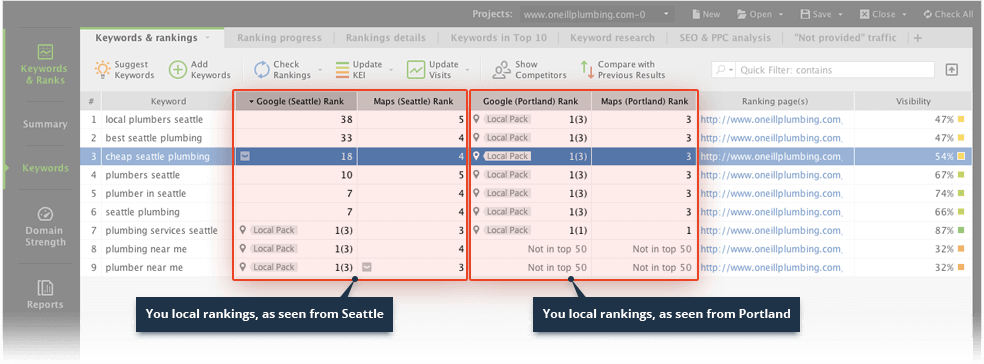This screenshot has height=364, width=984.
Task: Click the plus icon to add a tab
Action: click(x=918, y=38)
